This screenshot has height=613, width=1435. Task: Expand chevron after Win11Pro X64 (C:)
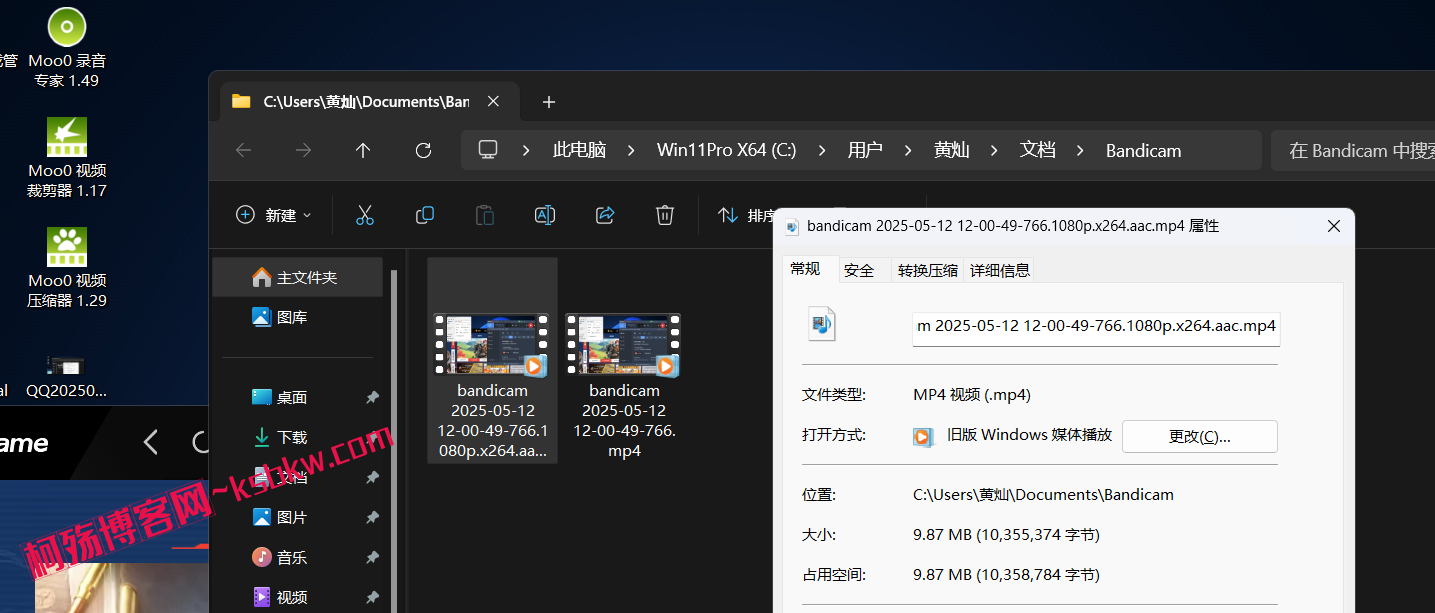(x=822, y=150)
